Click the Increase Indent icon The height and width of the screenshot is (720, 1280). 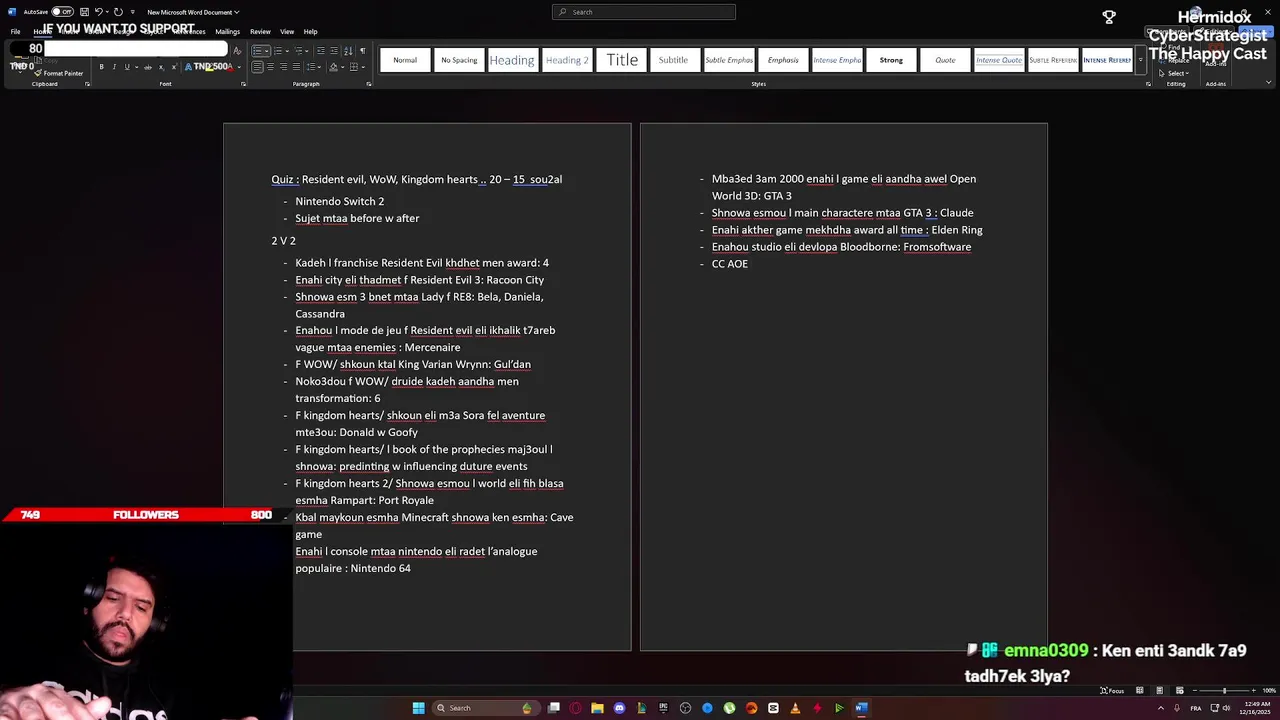tap(334, 51)
